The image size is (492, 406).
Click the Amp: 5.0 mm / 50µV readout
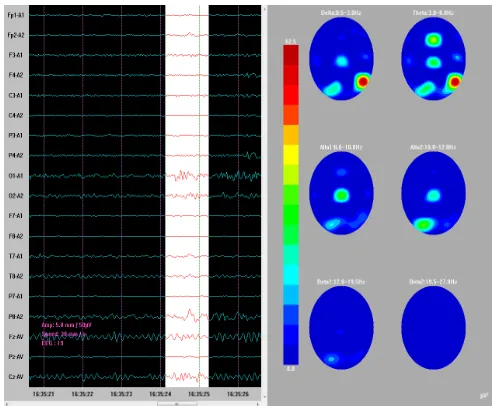(x=66, y=325)
